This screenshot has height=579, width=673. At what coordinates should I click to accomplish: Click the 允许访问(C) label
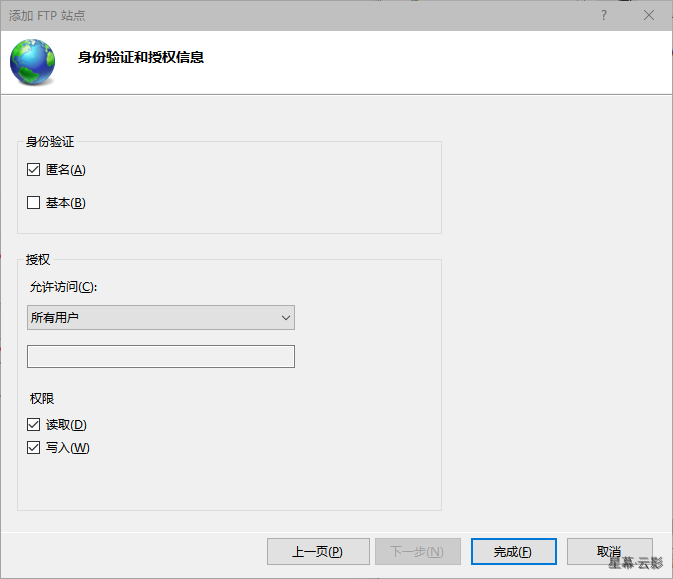click(x=64, y=287)
